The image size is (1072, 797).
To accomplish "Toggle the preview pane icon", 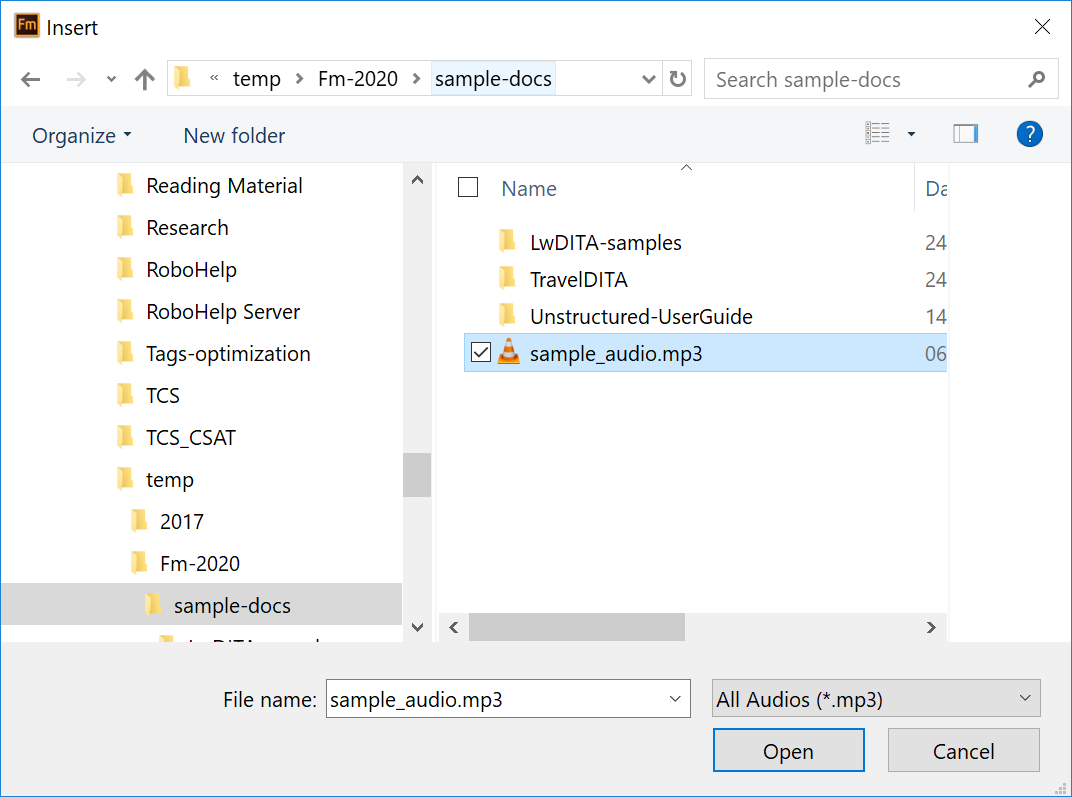I will pos(965,134).
